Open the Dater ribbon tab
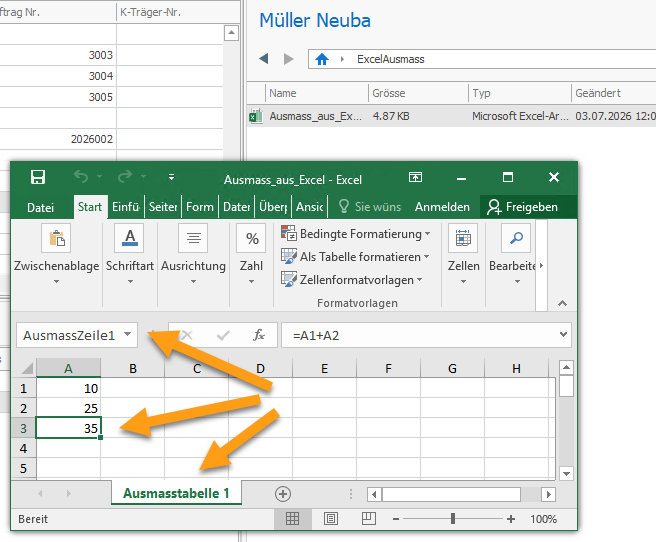Image resolution: width=656 pixels, height=542 pixels. (236, 207)
